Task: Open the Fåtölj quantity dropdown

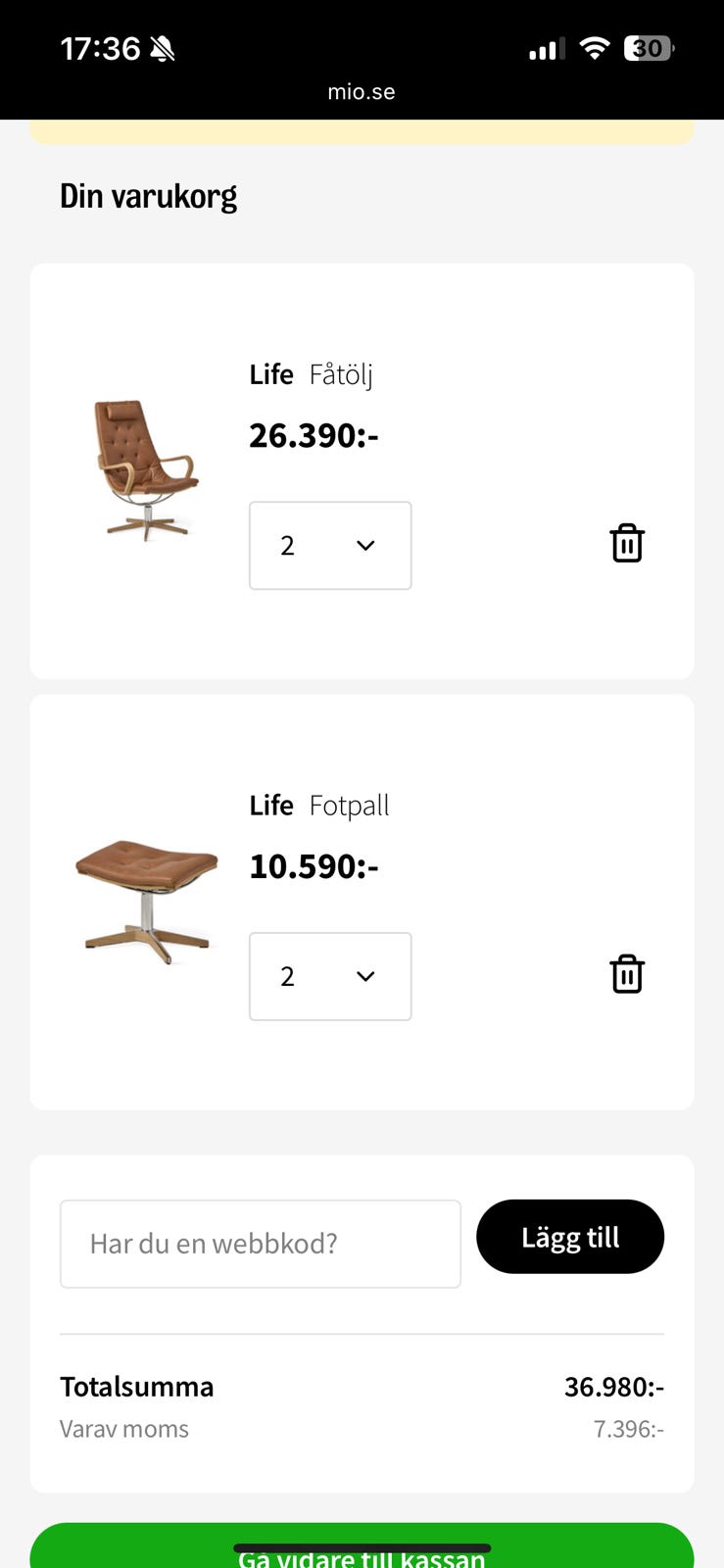Action: (330, 546)
